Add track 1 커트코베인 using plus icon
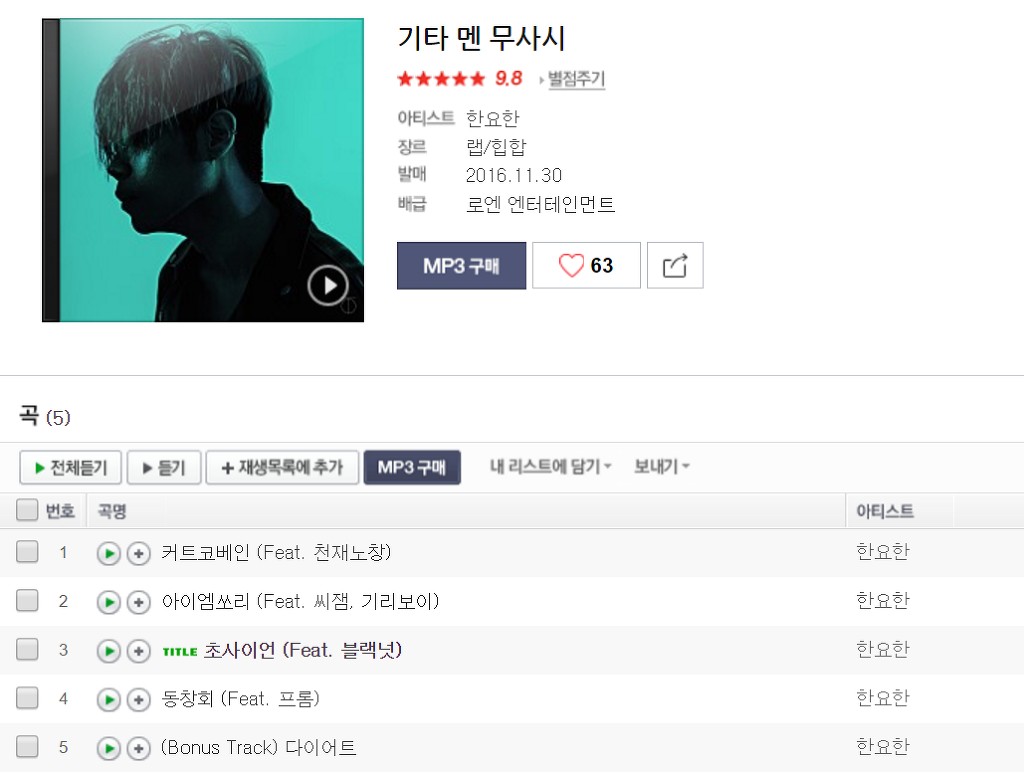Image resolution: width=1024 pixels, height=781 pixels. pos(138,554)
